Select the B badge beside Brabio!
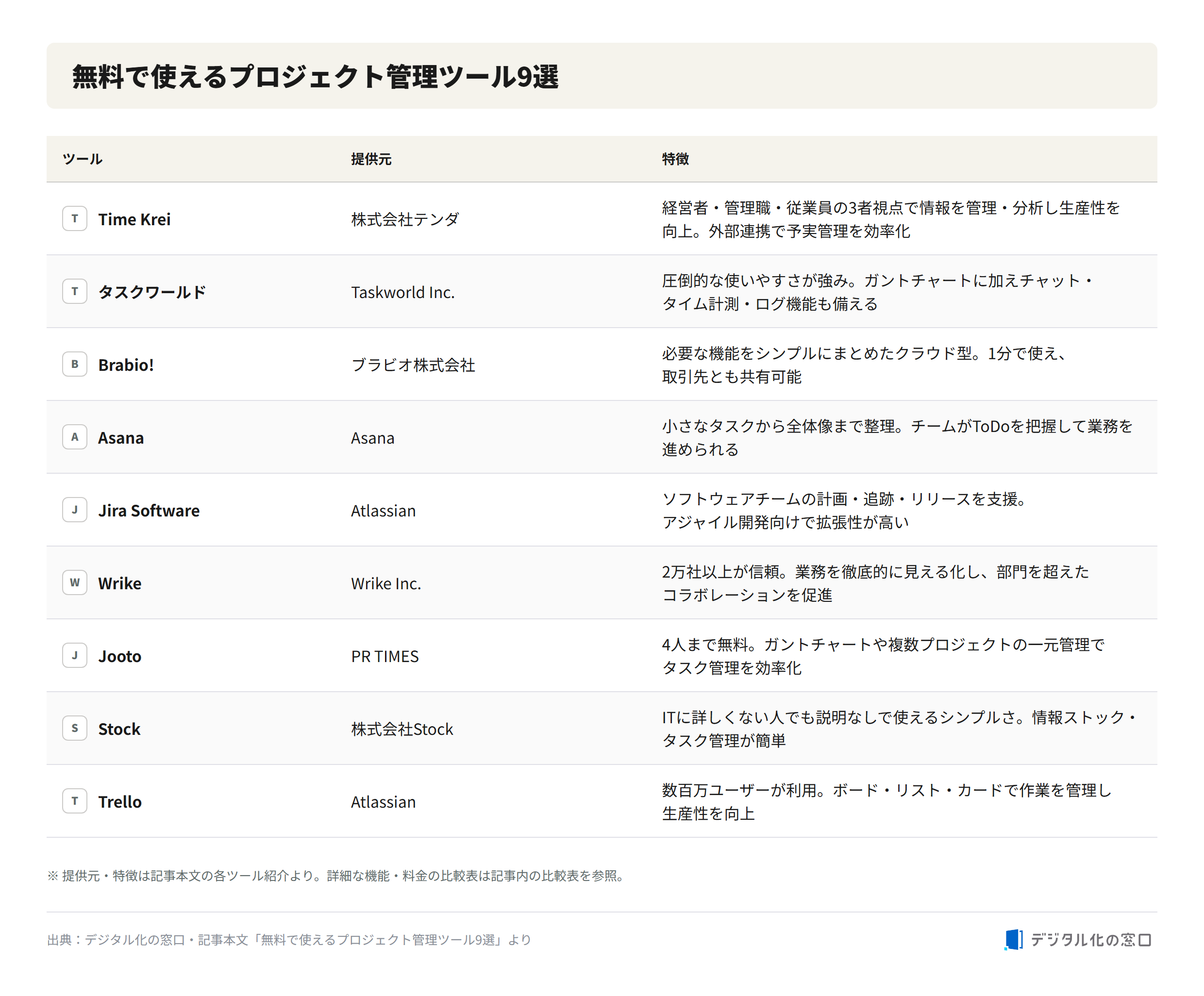1204x996 pixels. point(75,364)
